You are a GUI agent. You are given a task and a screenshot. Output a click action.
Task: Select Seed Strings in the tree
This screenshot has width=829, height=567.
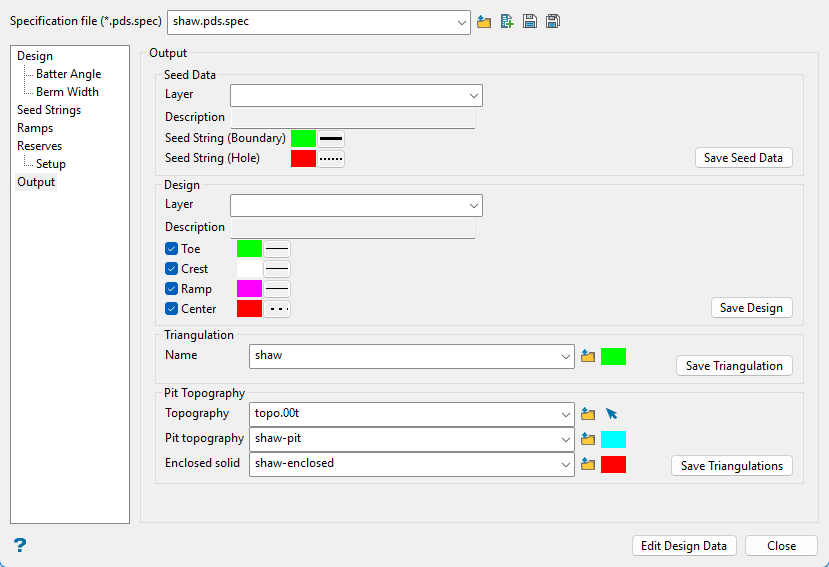pyautogui.click(x=49, y=110)
